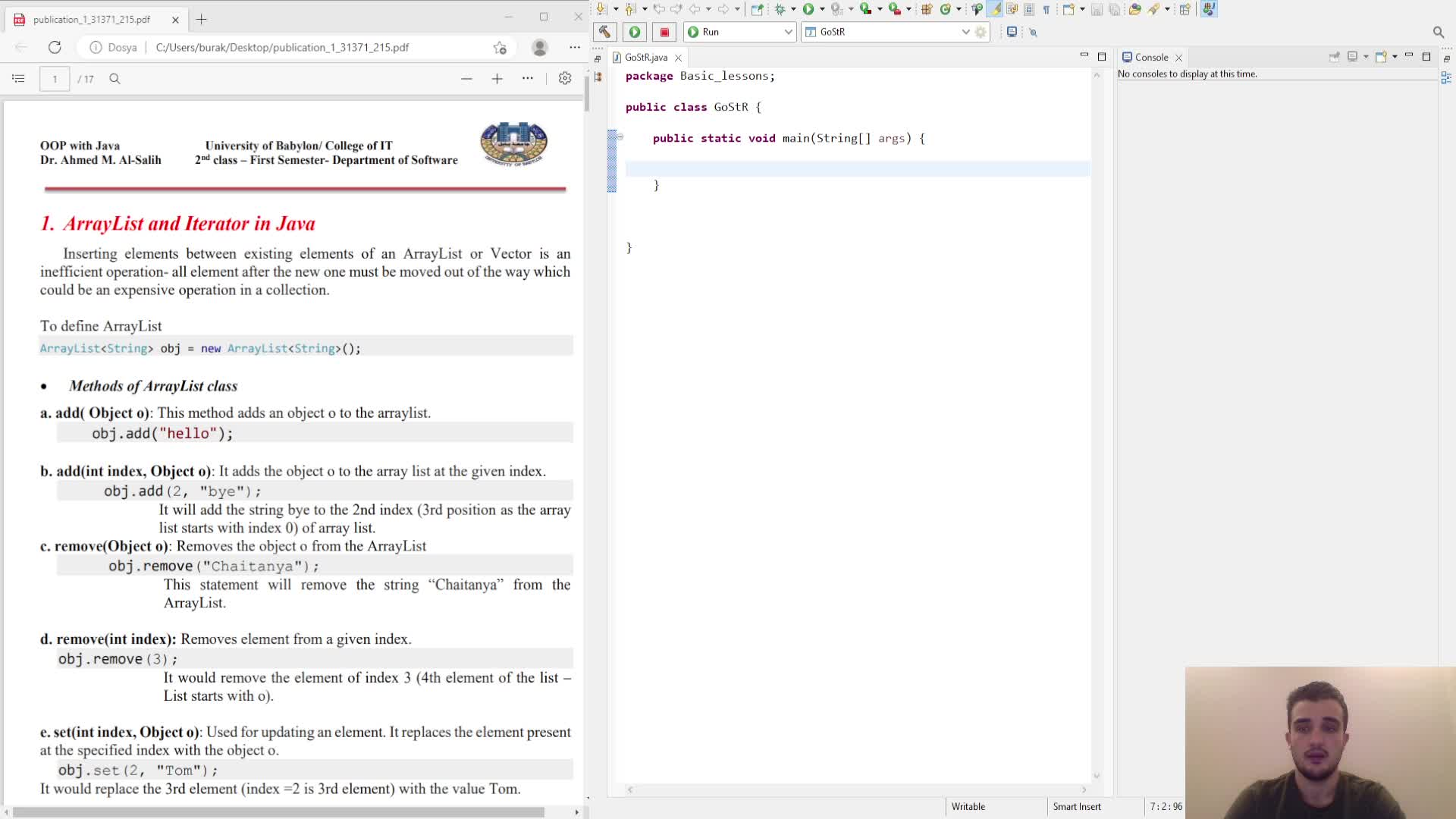
Task: Click the find-in-PDF magnifier icon
Action: 115,78
